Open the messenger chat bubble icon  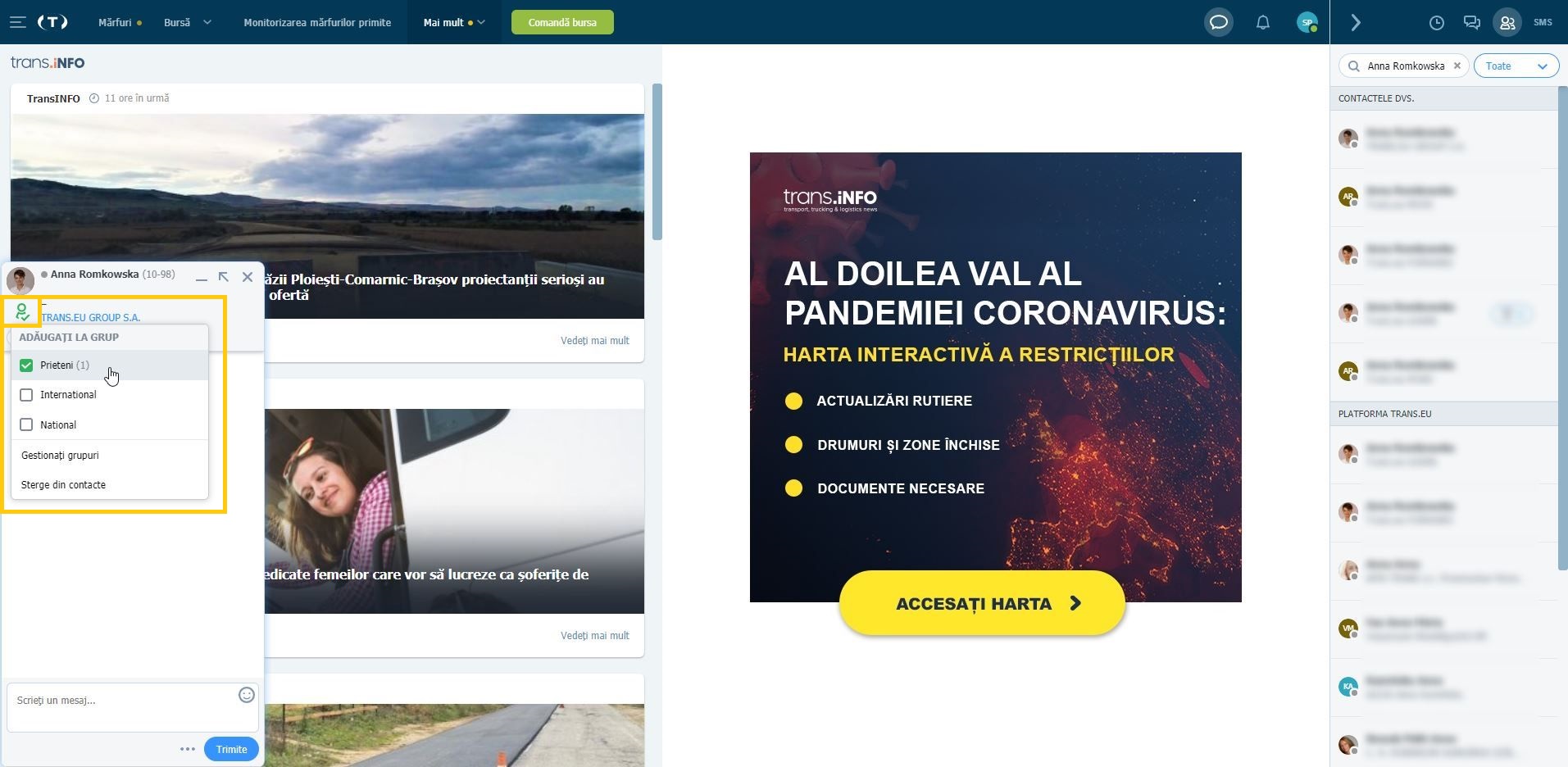(x=1219, y=22)
